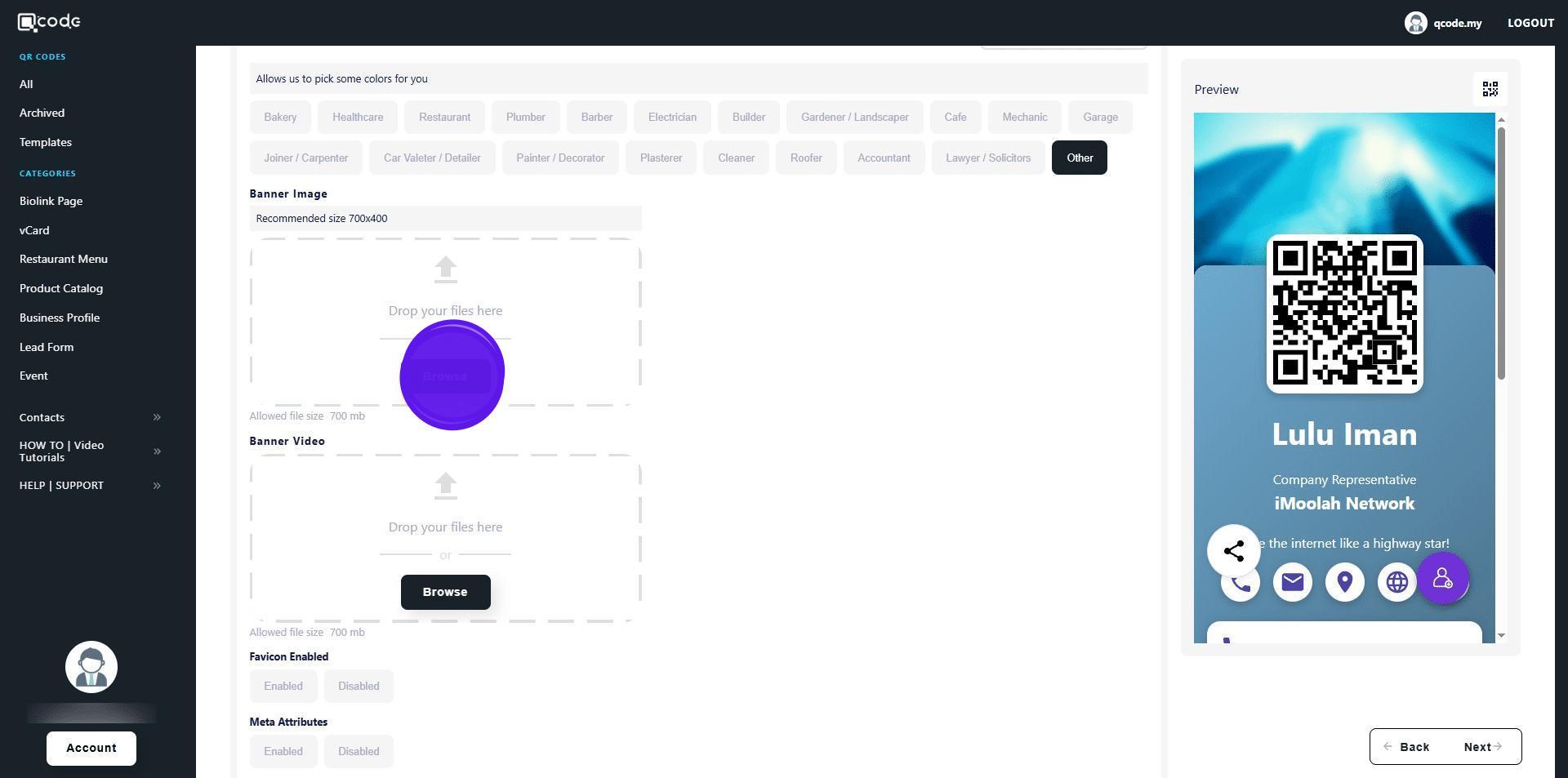
Task: Click the phone call icon in preview
Action: (x=1240, y=584)
